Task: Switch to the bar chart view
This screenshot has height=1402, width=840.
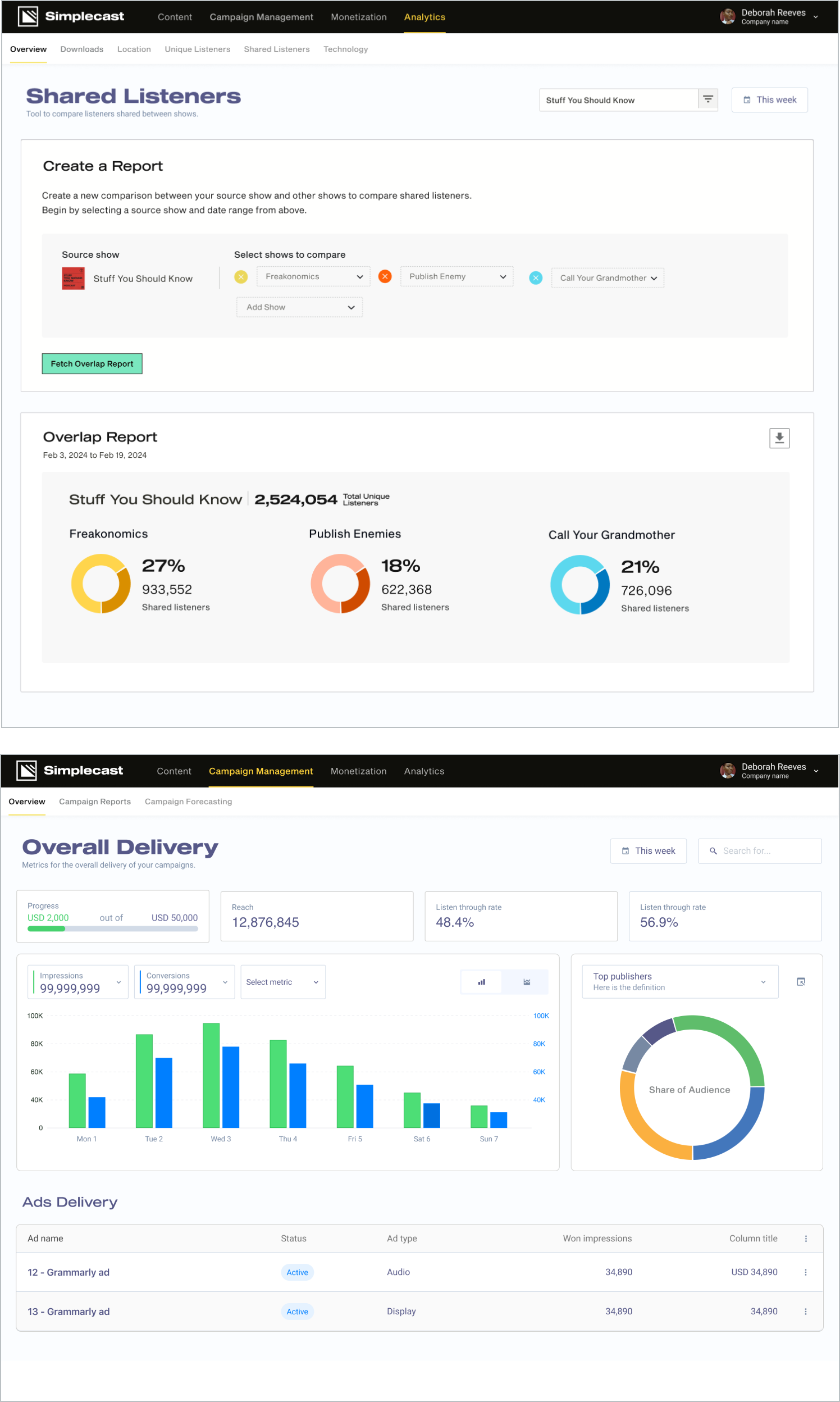Action: [482, 982]
